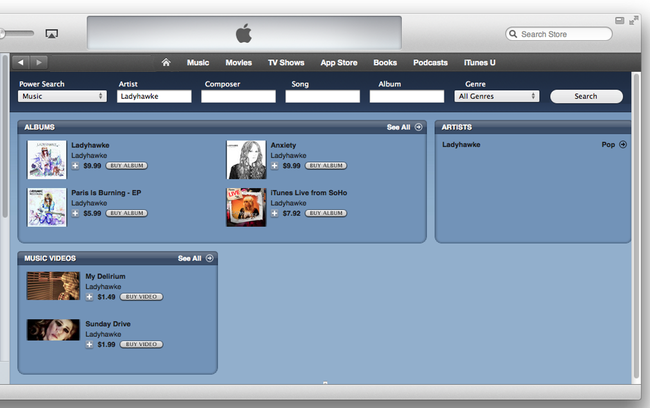Viewport: 650px width, 408px height.
Task: Open the Power Search Music dropdown
Action: pyautogui.click(x=62, y=96)
